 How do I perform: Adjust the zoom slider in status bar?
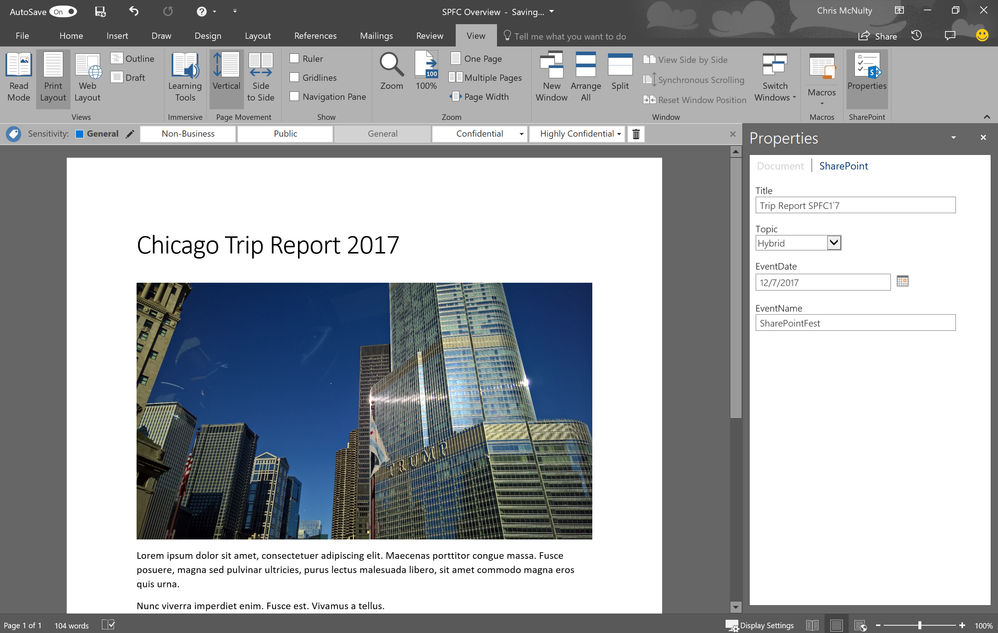coord(920,625)
